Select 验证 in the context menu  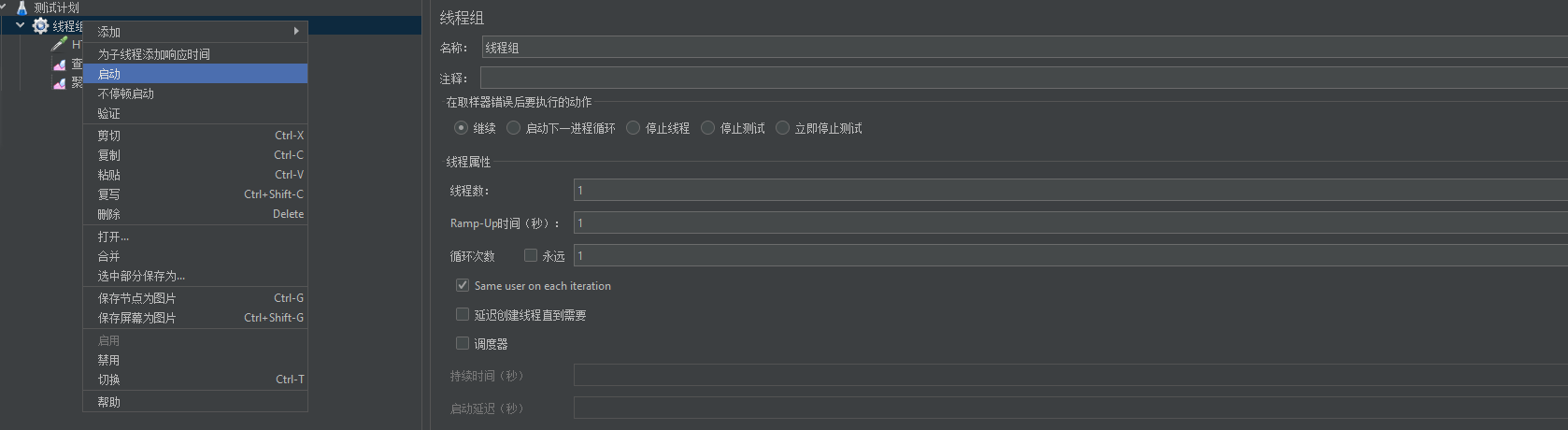click(x=195, y=113)
